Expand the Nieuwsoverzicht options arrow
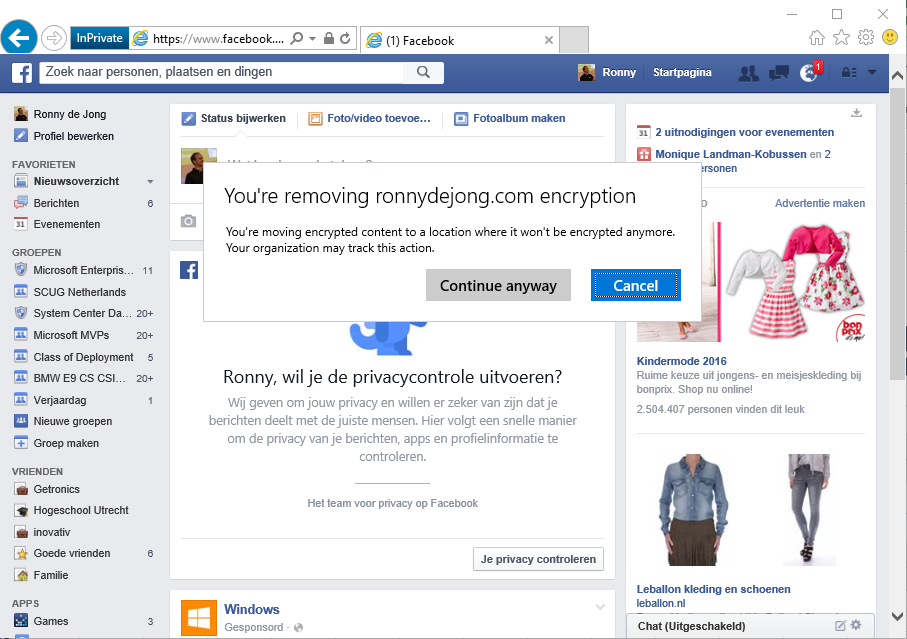The width and height of the screenshot is (907, 639). coord(150,182)
